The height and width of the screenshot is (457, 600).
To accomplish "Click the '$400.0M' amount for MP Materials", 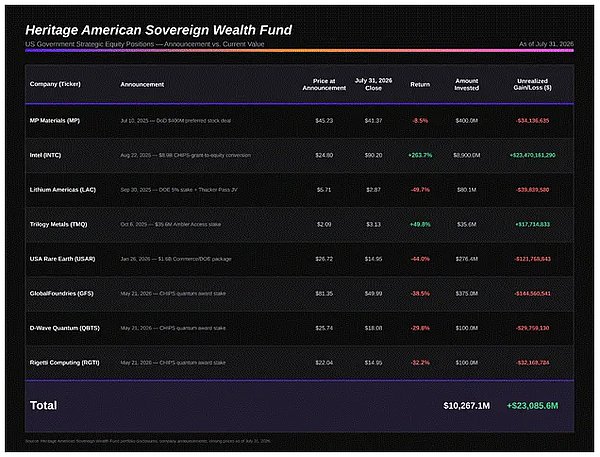I will 466,121.
